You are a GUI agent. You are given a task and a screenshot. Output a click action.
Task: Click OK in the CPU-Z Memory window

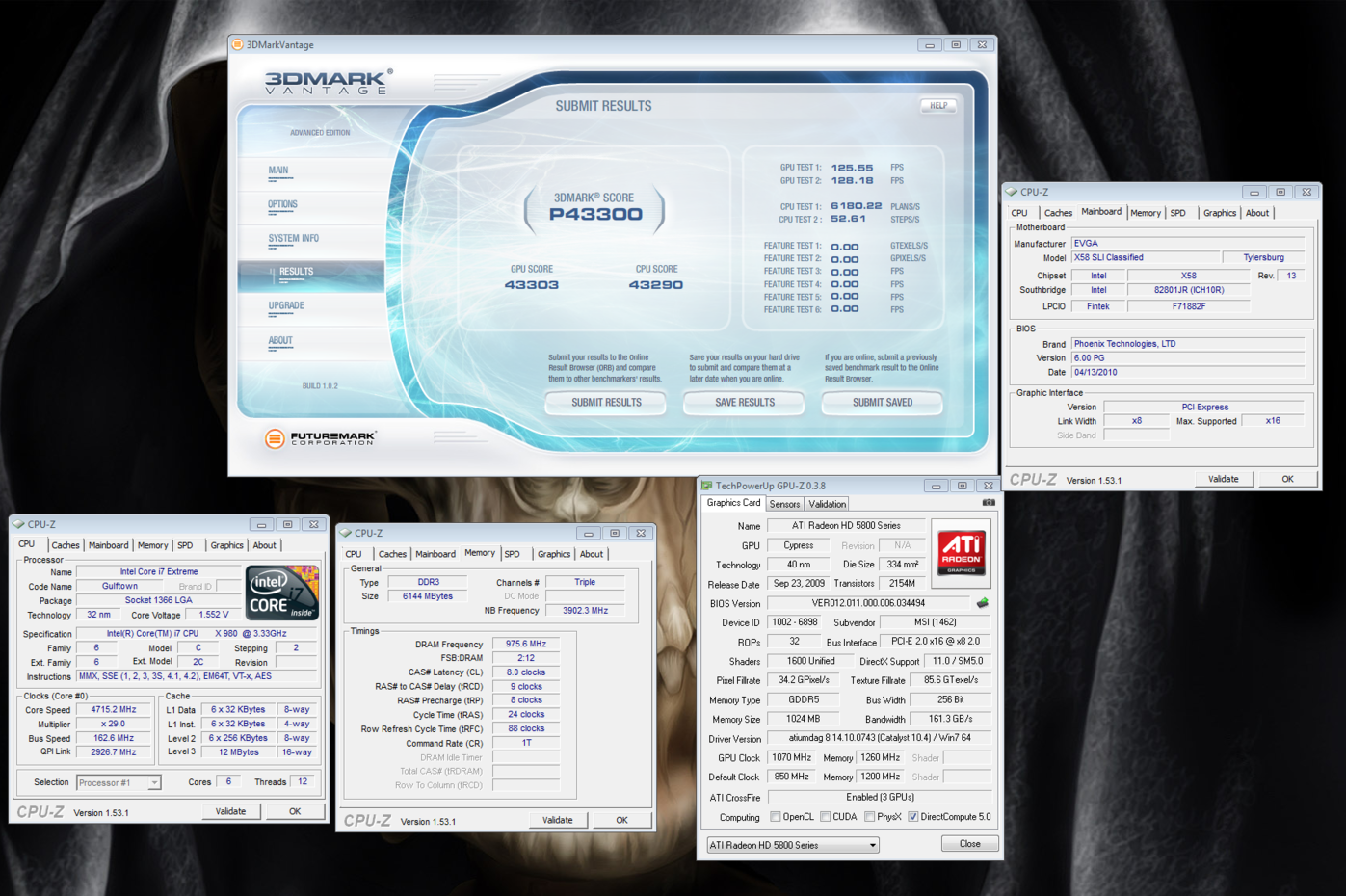(621, 820)
